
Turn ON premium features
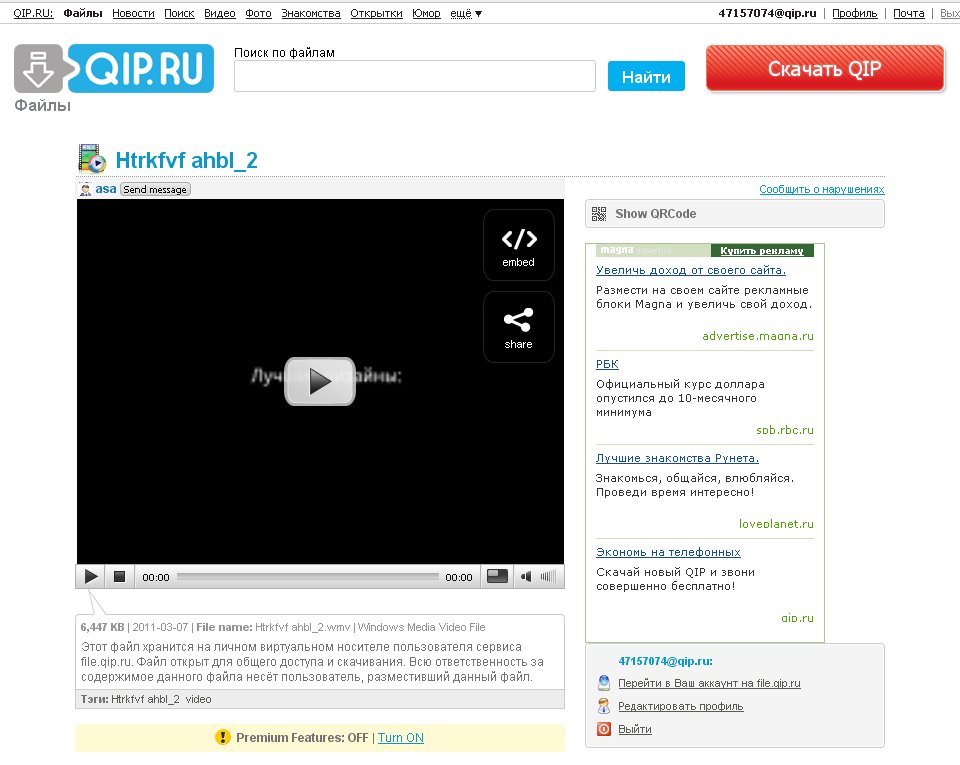(x=400, y=738)
